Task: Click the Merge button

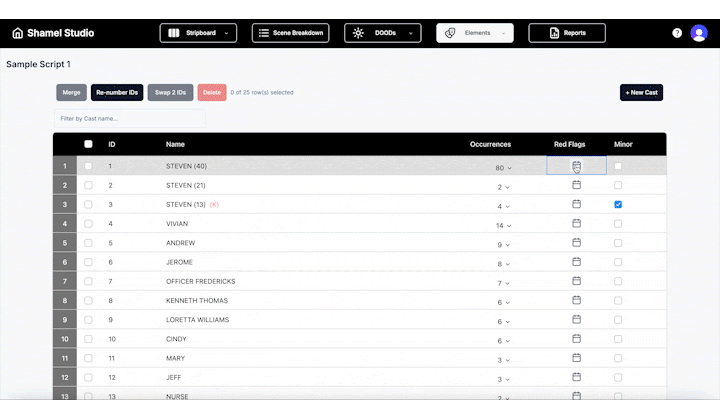Action: 72,92
